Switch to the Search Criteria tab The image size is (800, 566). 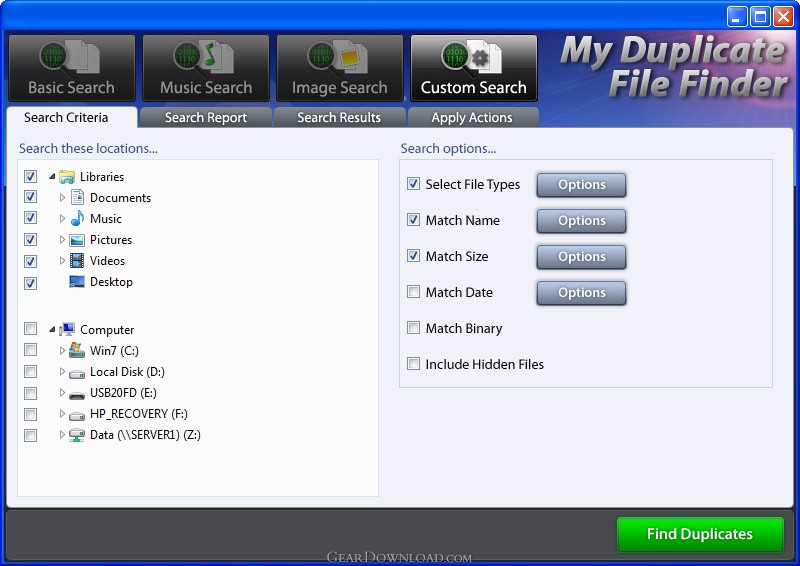pos(71,117)
